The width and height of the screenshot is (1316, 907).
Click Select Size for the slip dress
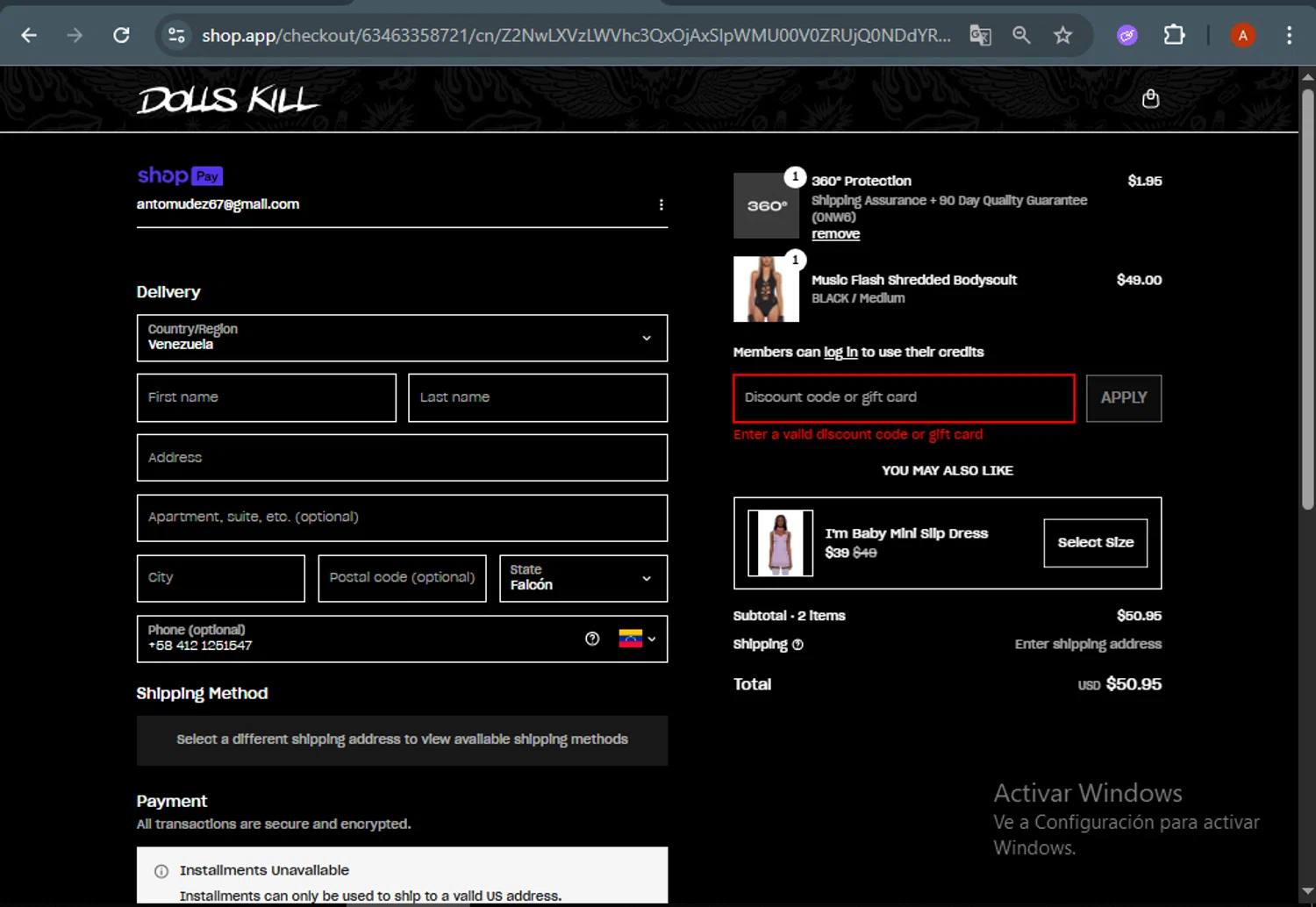(x=1096, y=543)
